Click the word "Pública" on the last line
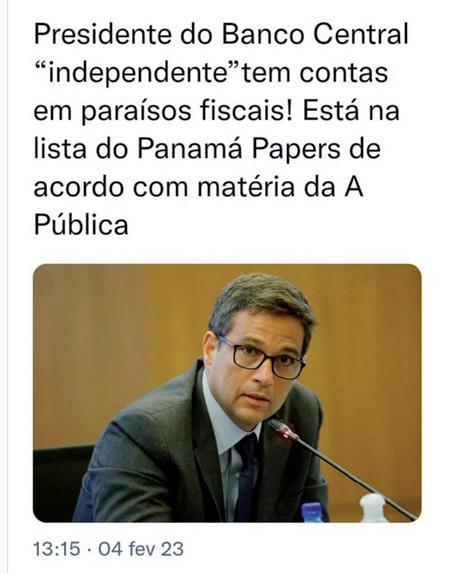 click(x=81, y=225)
